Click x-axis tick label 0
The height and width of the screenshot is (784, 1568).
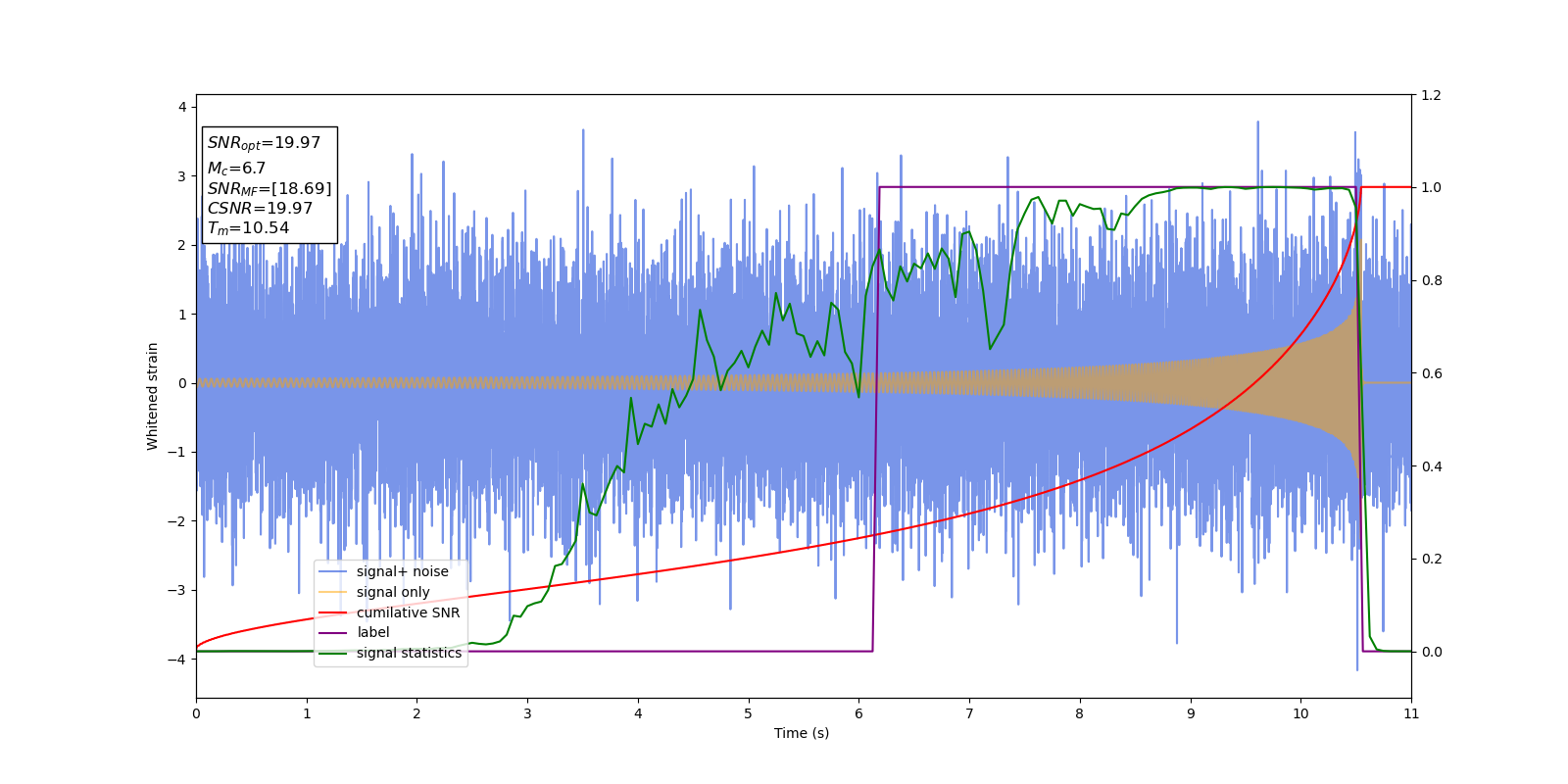(x=196, y=713)
